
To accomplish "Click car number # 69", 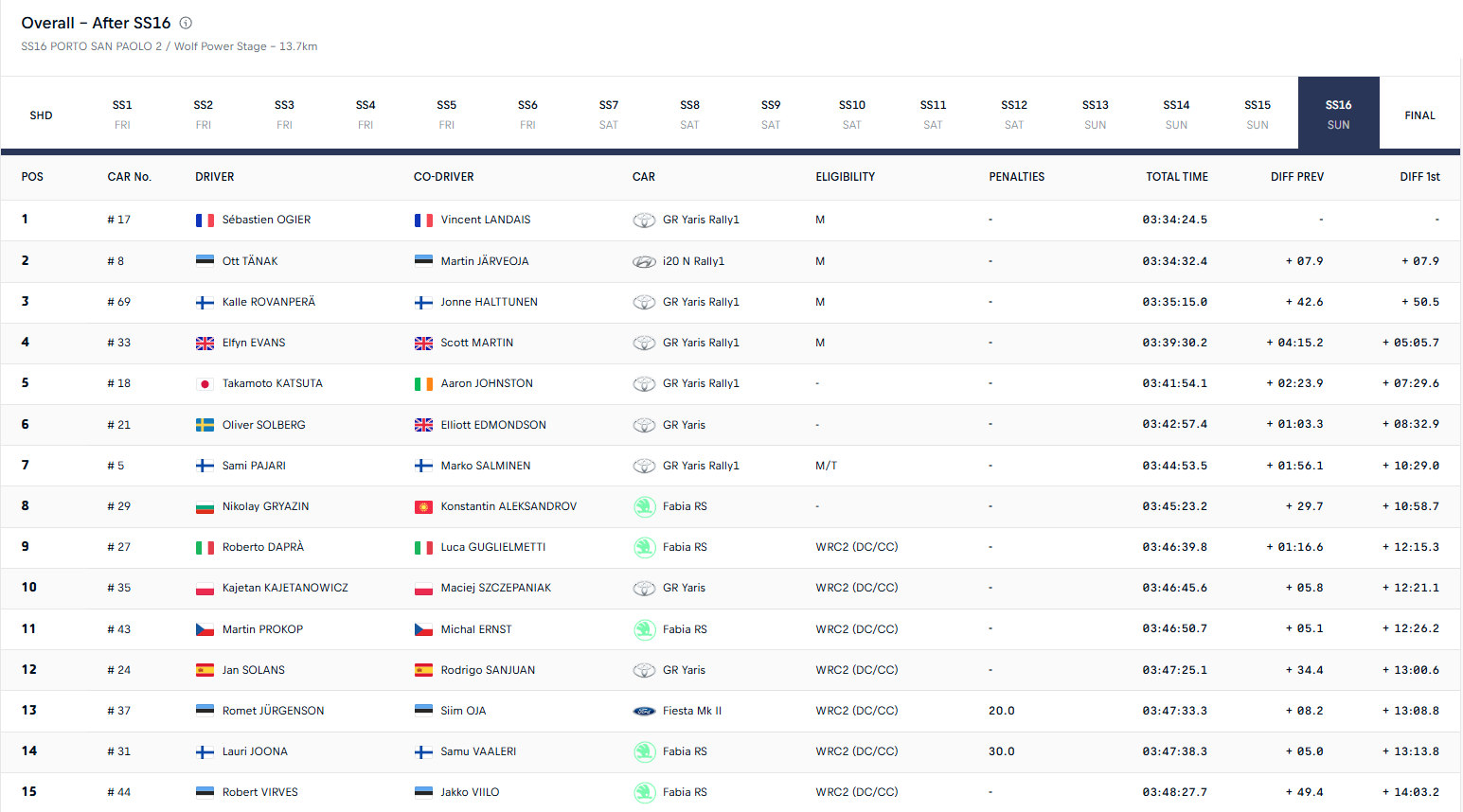I will [119, 302].
